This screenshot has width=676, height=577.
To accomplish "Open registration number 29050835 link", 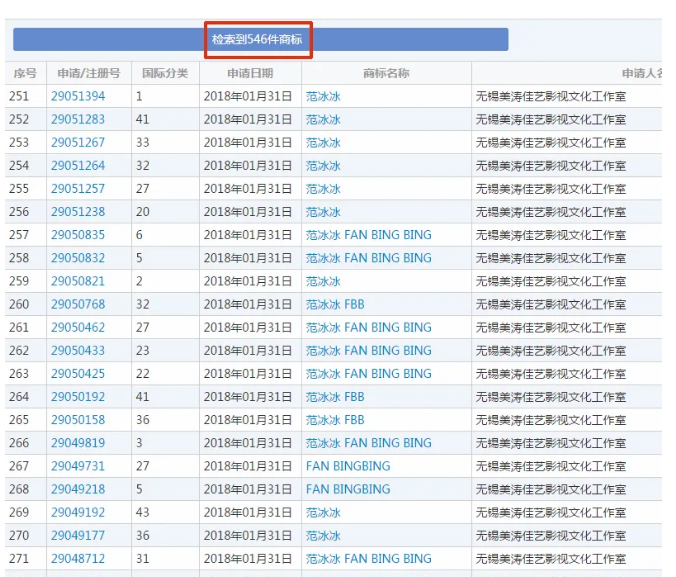I will tap(78, 235).
